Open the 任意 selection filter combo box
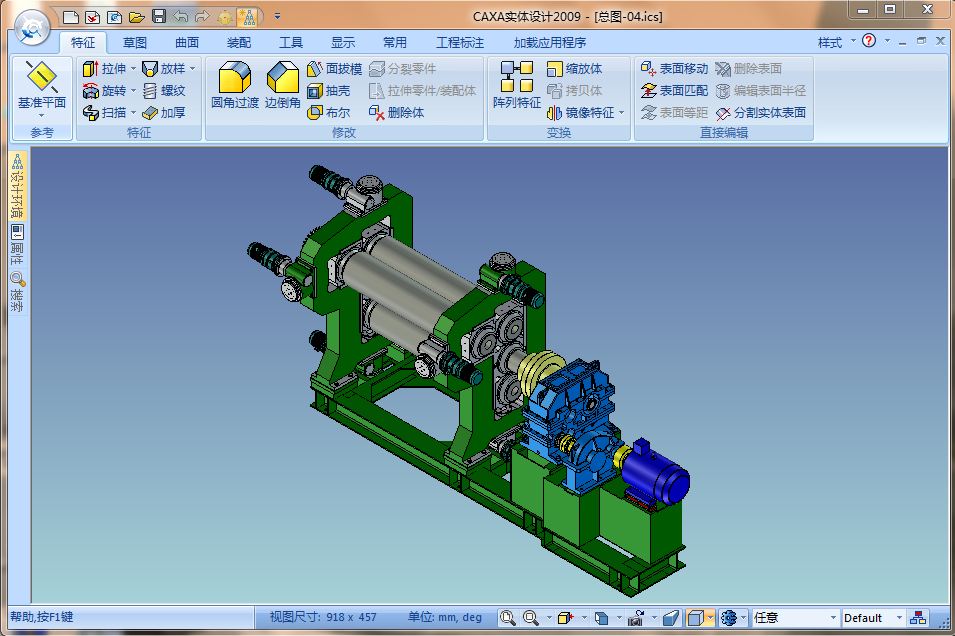This screenshot has height=636, width=955. [x=795, y=618]
